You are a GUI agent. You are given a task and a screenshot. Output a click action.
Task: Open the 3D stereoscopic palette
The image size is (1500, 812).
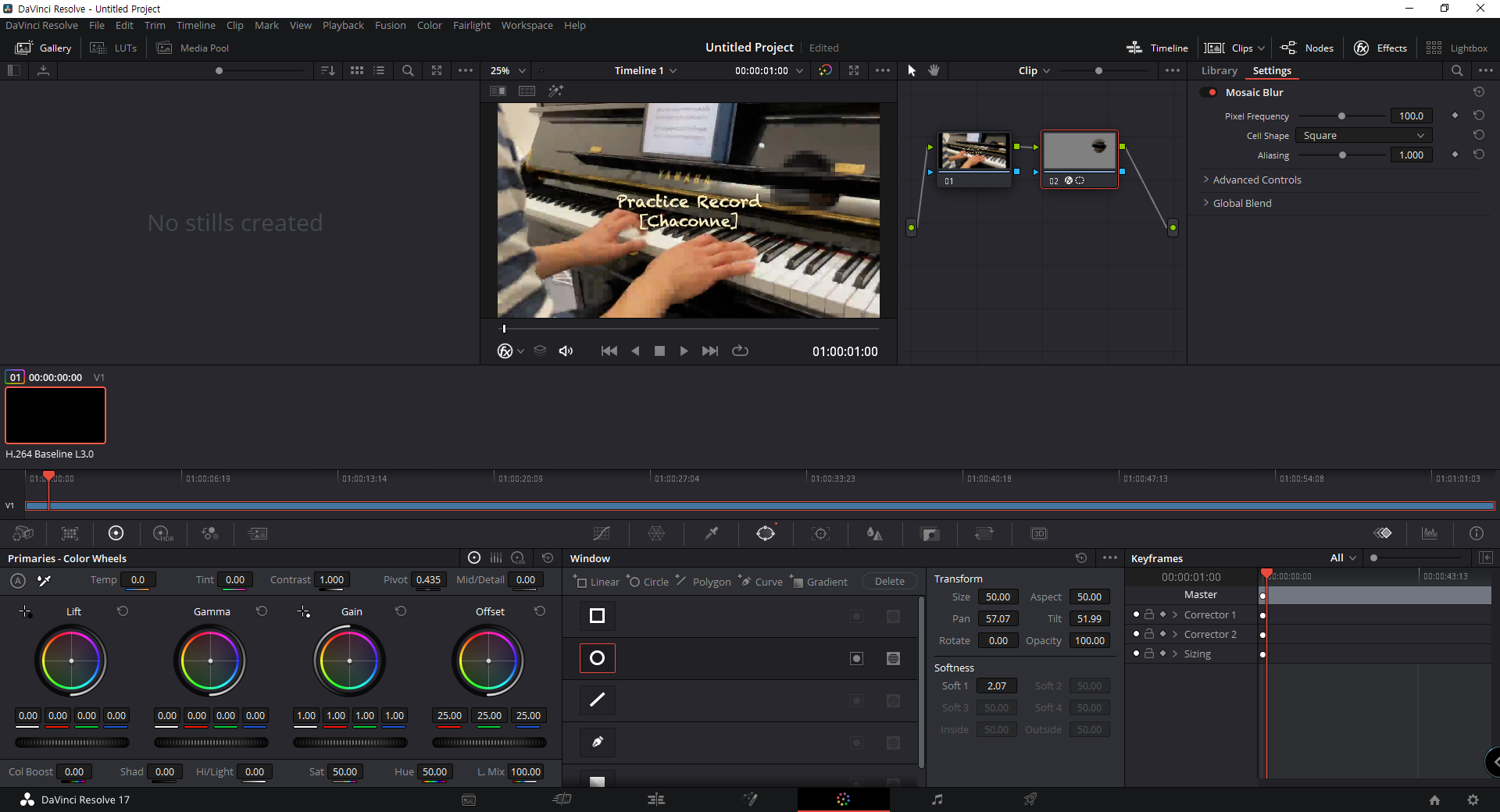(1039, 533)
